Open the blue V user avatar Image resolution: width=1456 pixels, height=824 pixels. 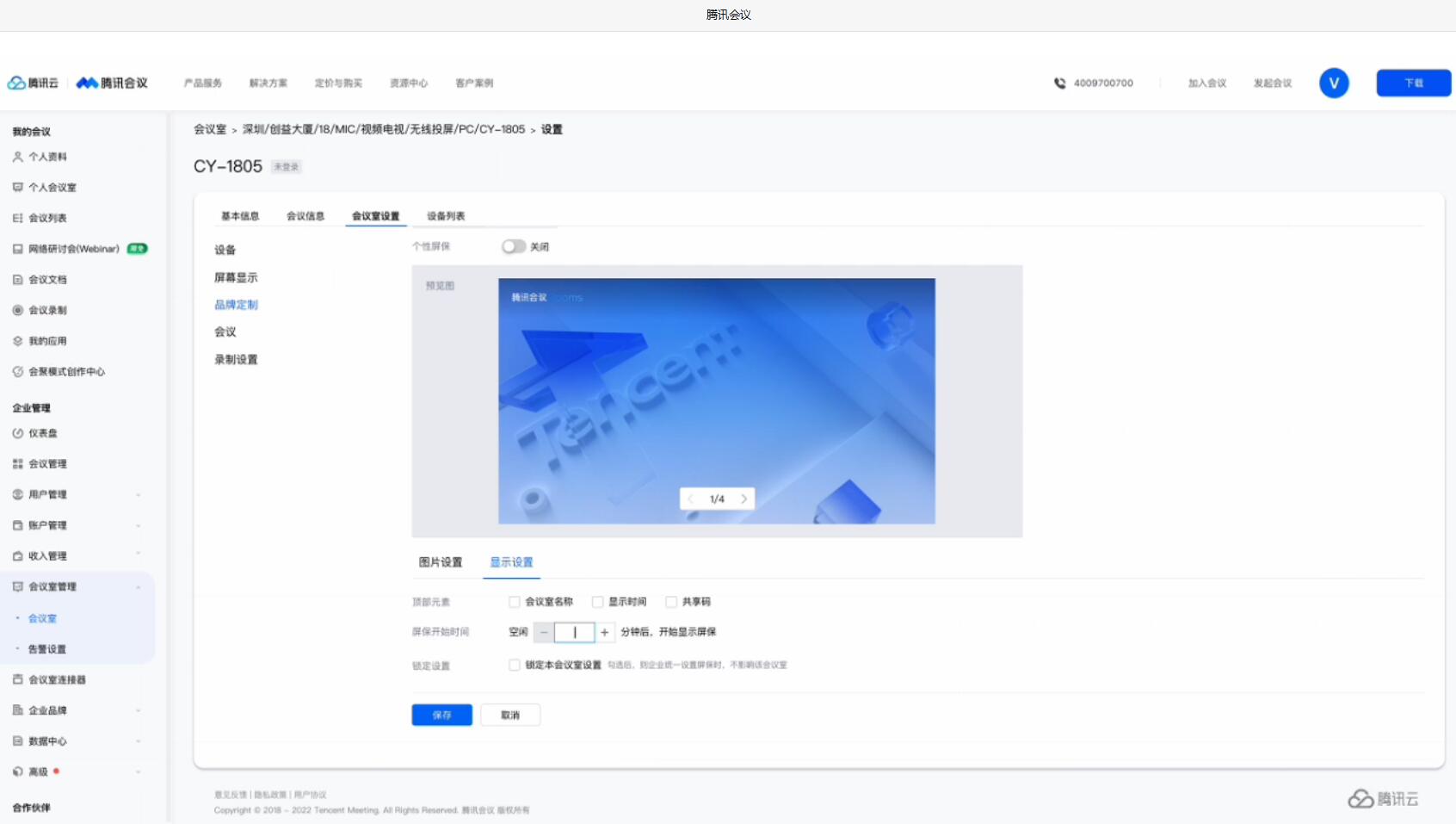1334,83
